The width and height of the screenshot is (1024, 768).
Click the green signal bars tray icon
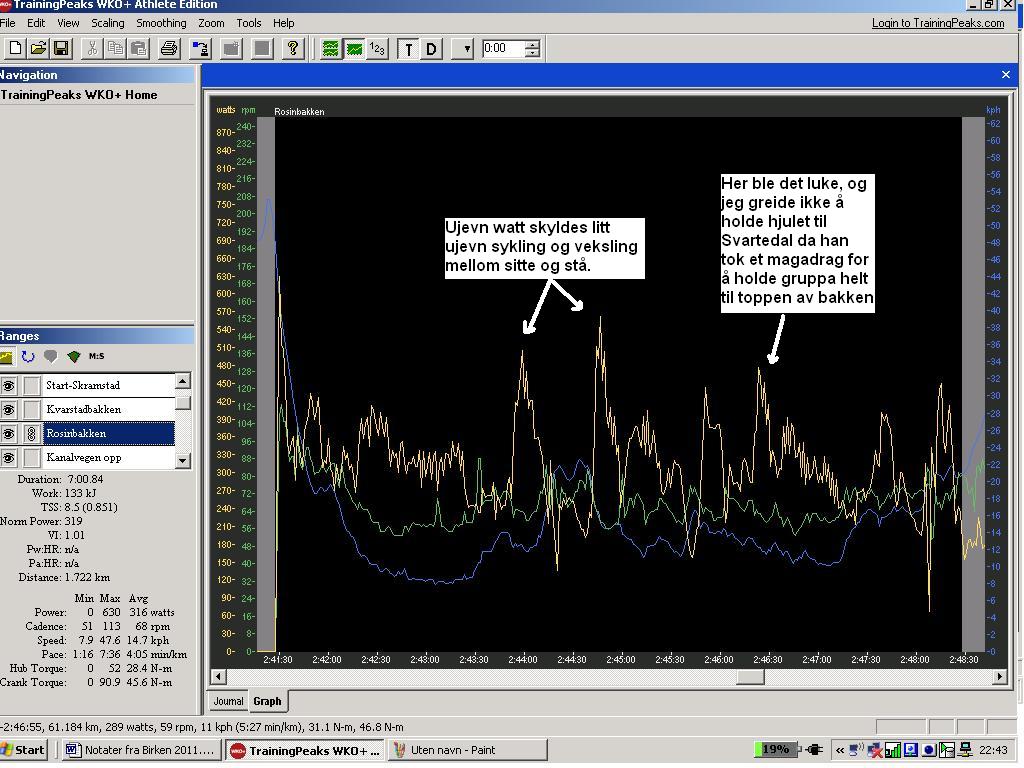893,750
